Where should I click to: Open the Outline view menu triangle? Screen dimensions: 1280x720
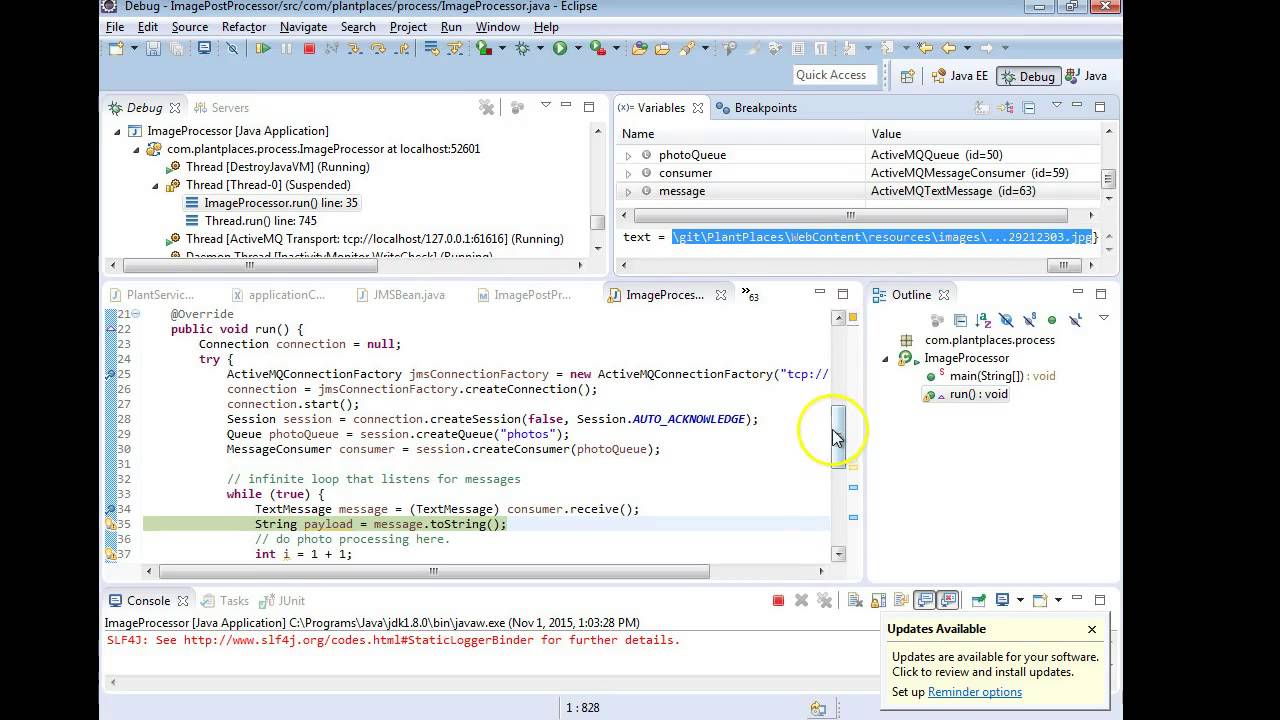click(x=1104, y=318)
